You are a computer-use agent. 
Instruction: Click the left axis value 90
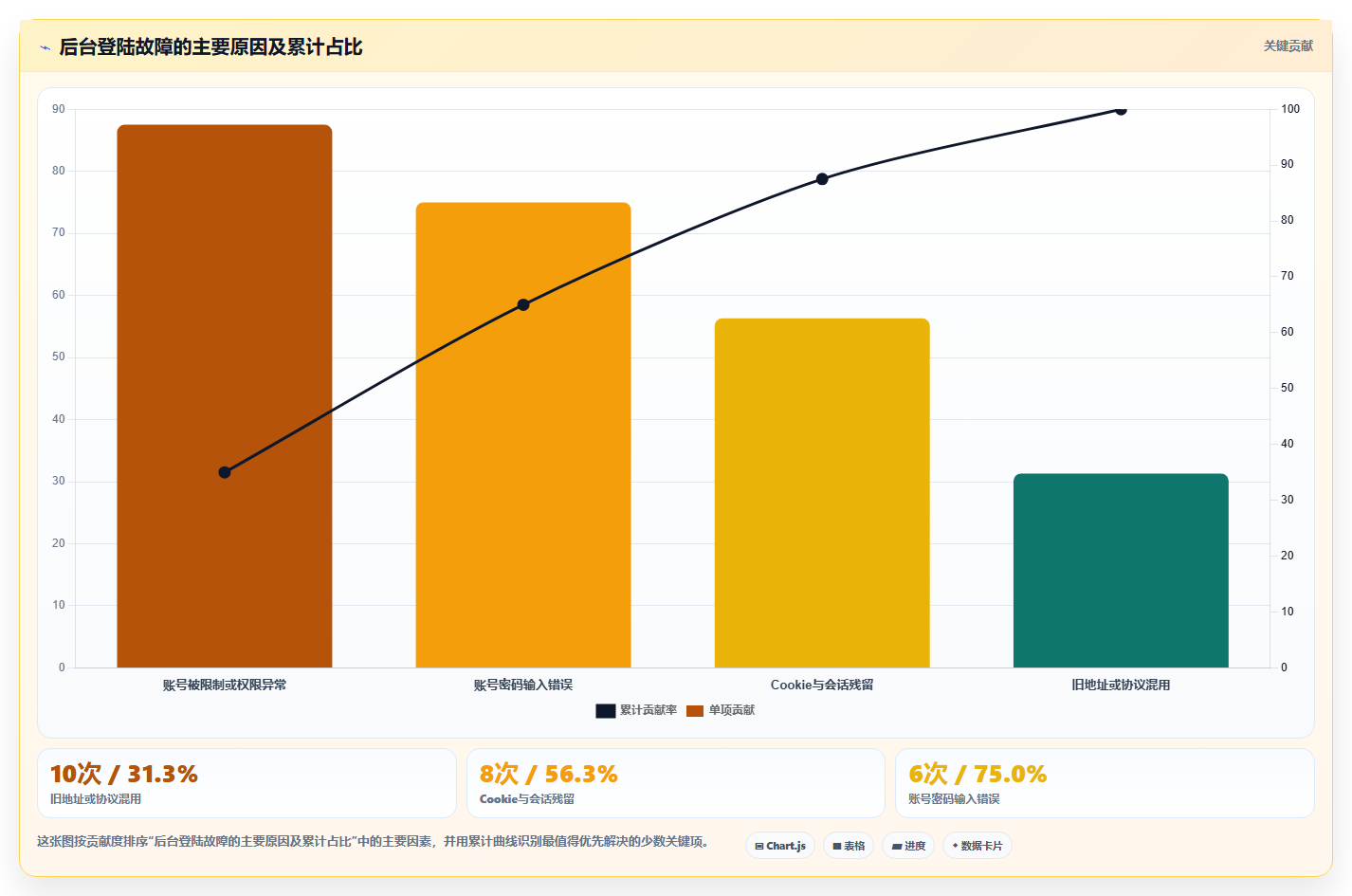coord(59,109)
